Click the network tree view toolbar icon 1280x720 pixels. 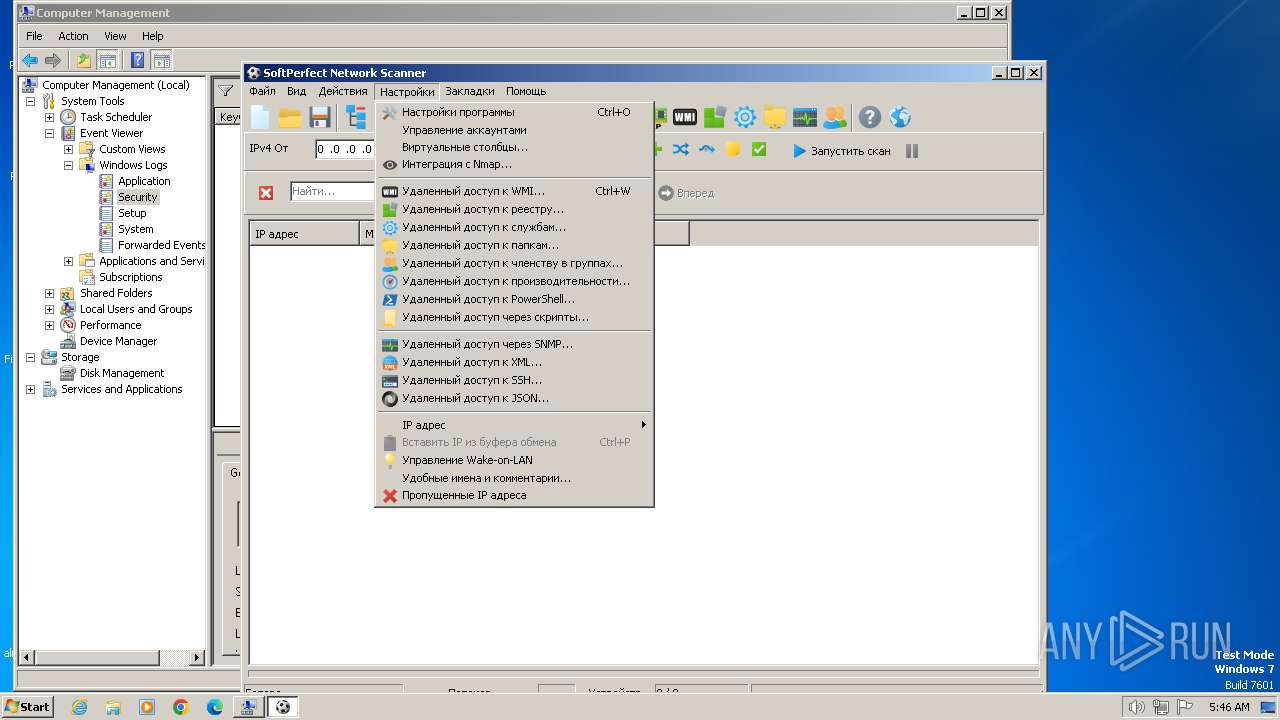click(357, 117)
